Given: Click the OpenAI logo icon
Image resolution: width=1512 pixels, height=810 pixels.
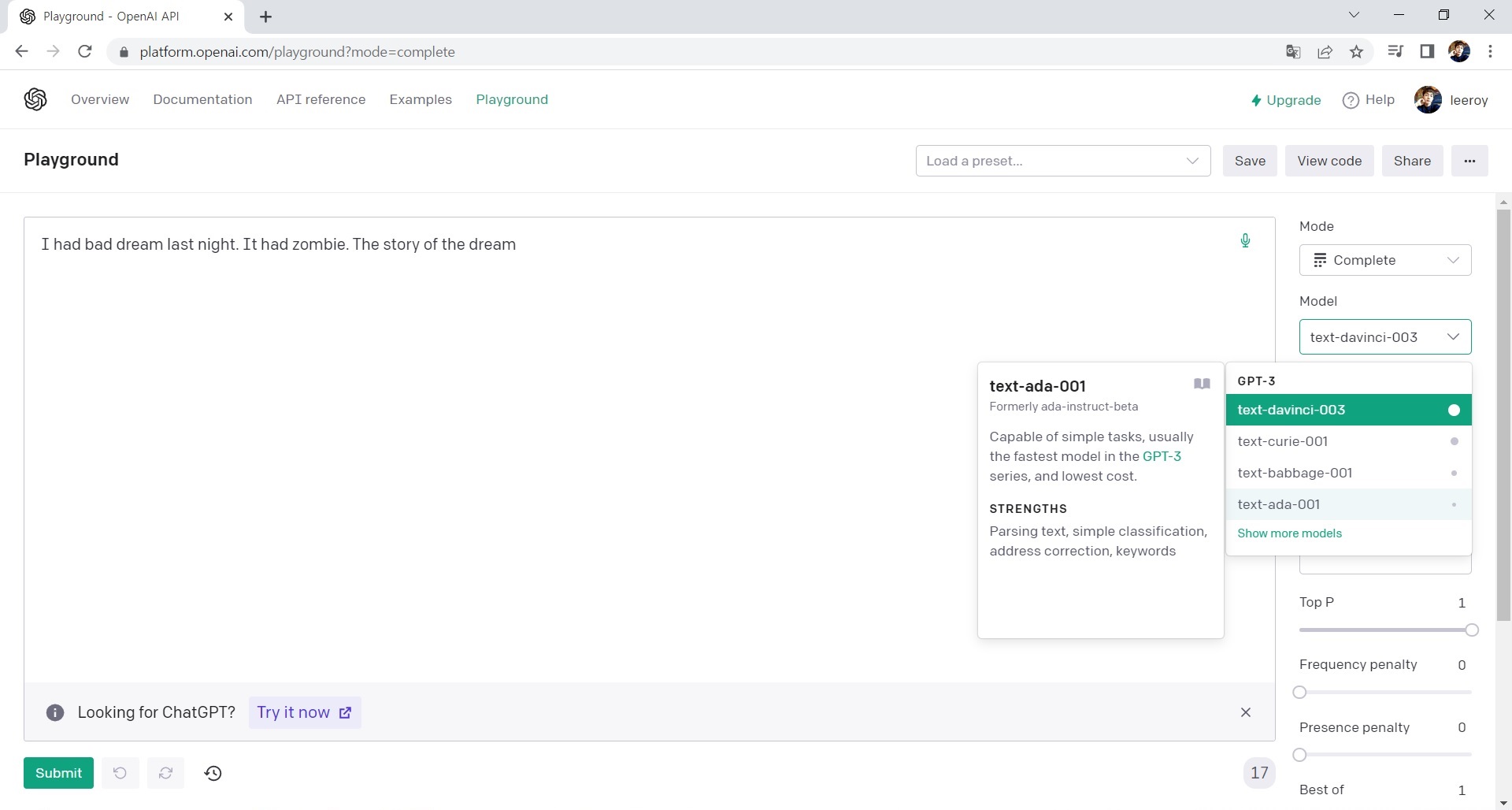Looking at the screenshot, I should coord(35,99).
